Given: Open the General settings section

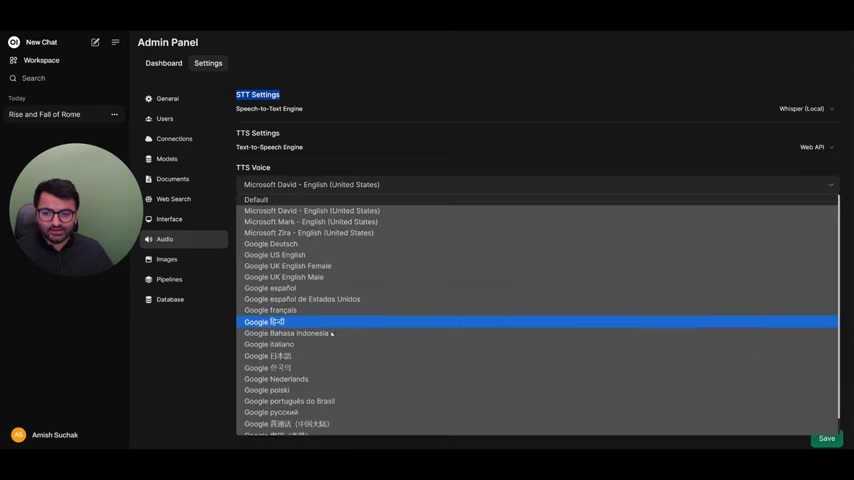Looking at the screenshot, I should [184, 99].
